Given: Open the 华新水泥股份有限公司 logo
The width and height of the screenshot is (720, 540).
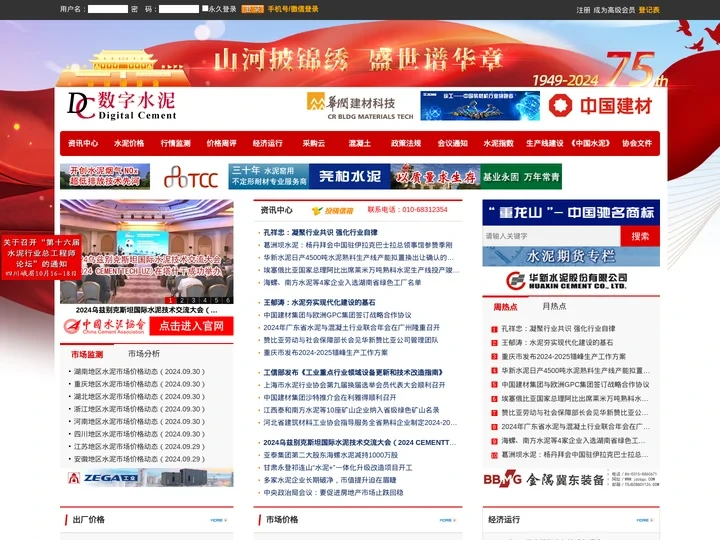Looking at the screenshot, I should coord(567,281).
